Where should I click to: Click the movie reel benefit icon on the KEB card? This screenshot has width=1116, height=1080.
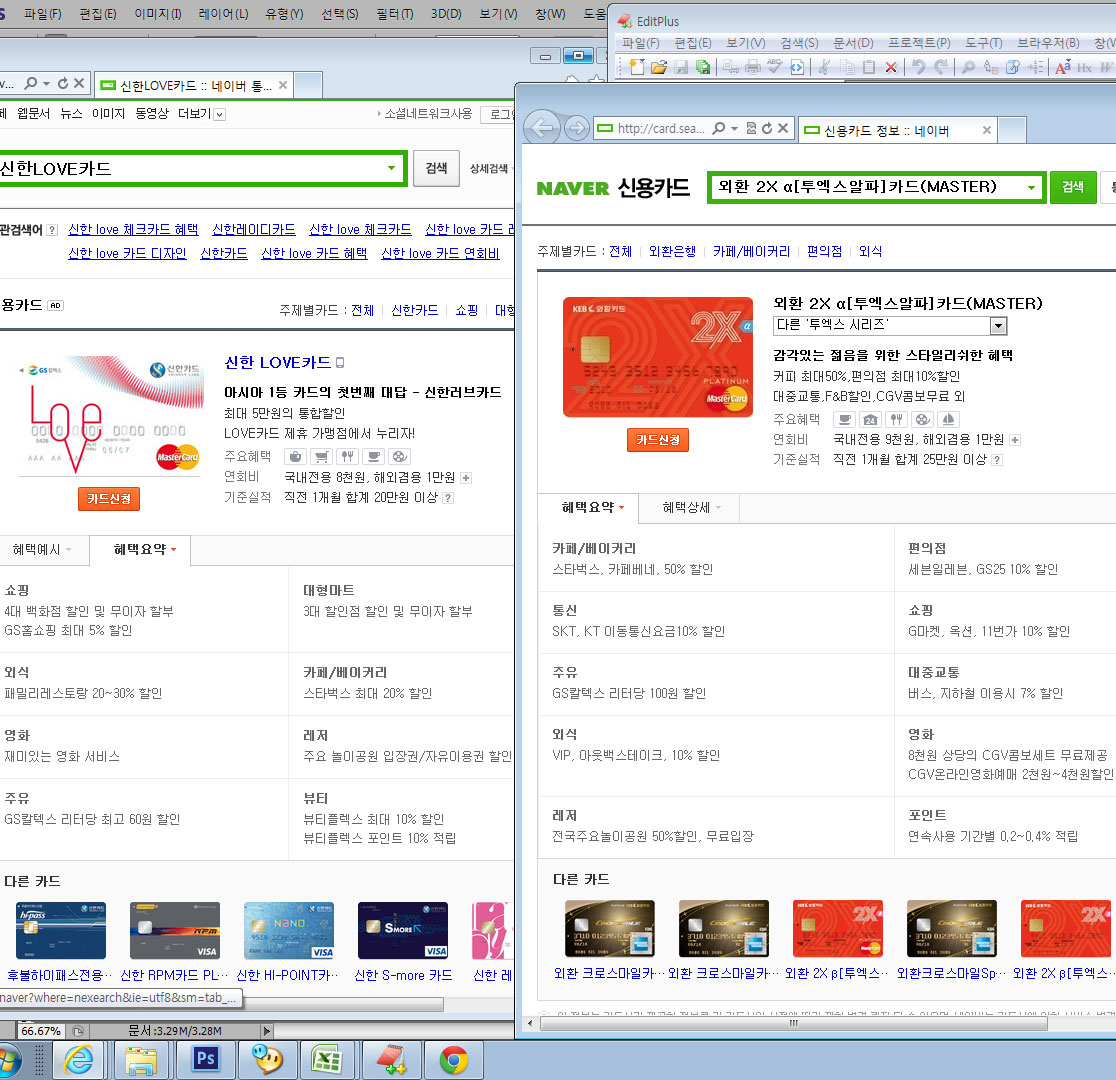tap(923, 419)
